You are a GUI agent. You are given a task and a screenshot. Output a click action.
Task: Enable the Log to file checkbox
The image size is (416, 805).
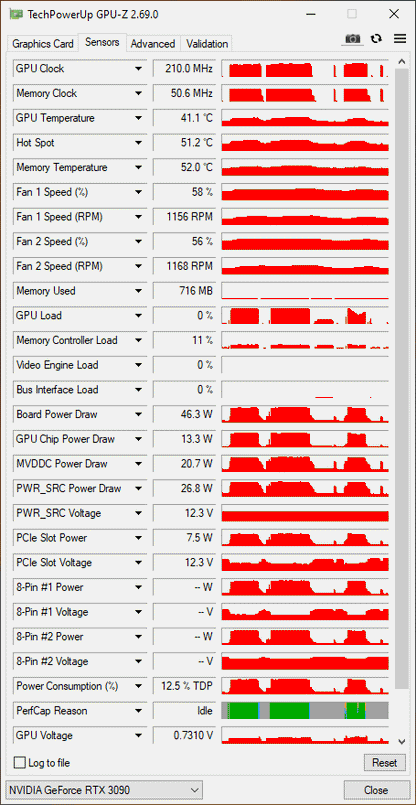click(20, 763)
